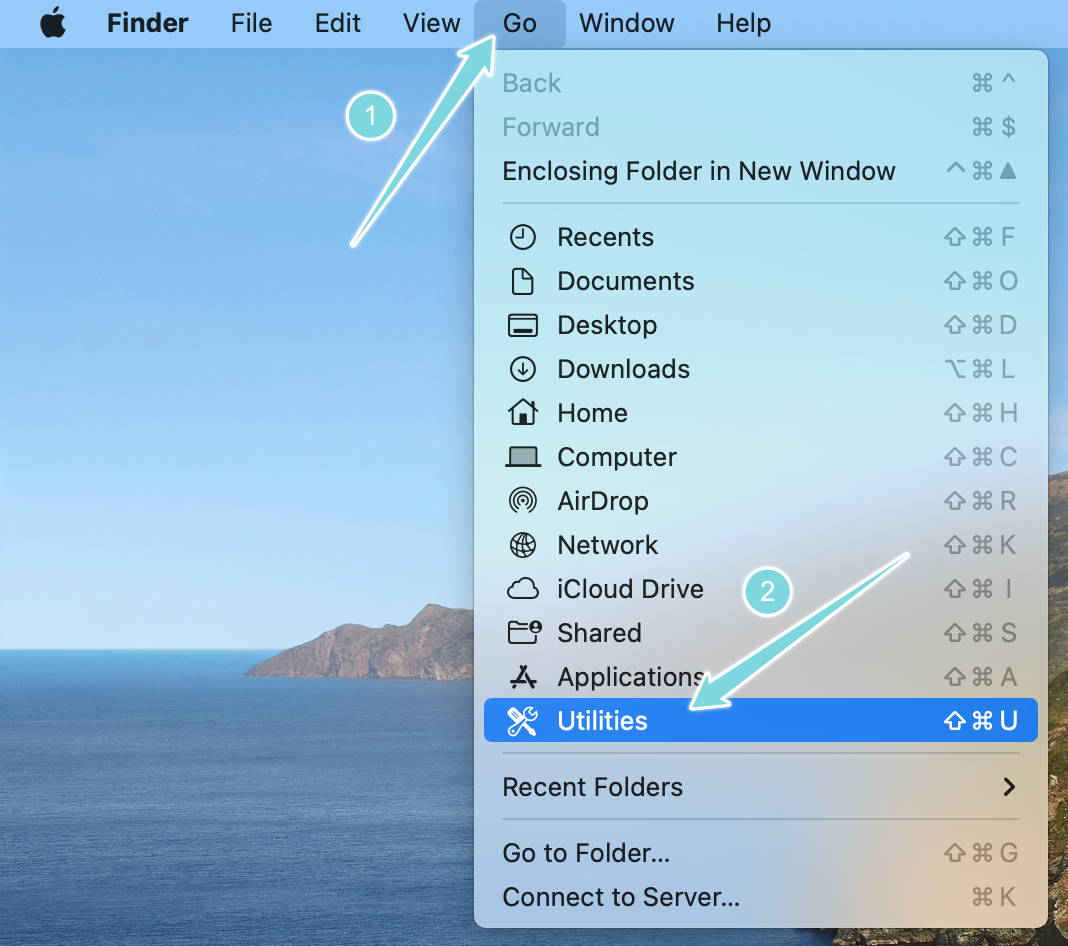
Task: Click the dimmed Forward item
Action: pos(761,127)
